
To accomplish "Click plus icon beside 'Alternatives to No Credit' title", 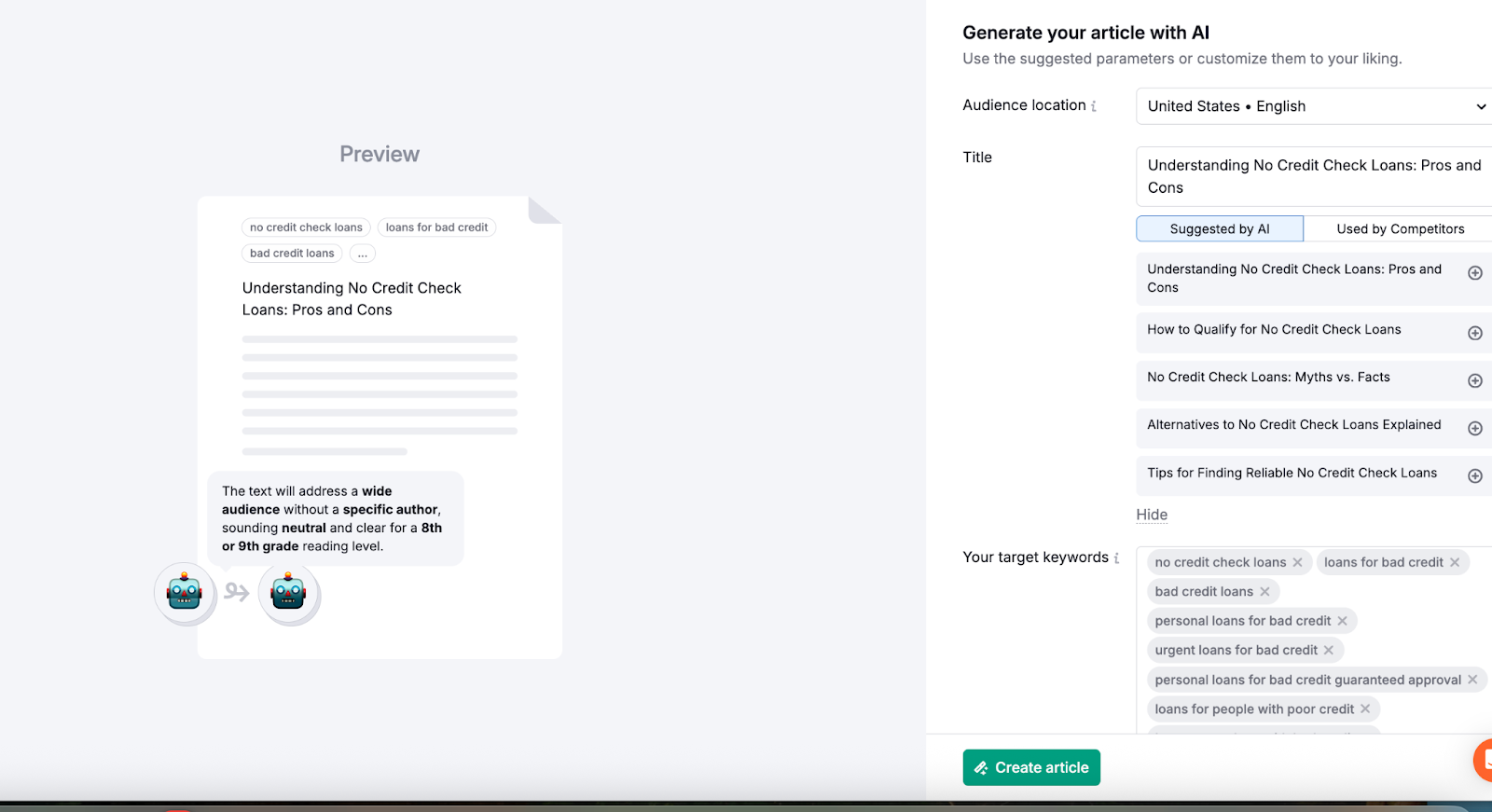I will pyautogui.click(x=1474, y=428).
